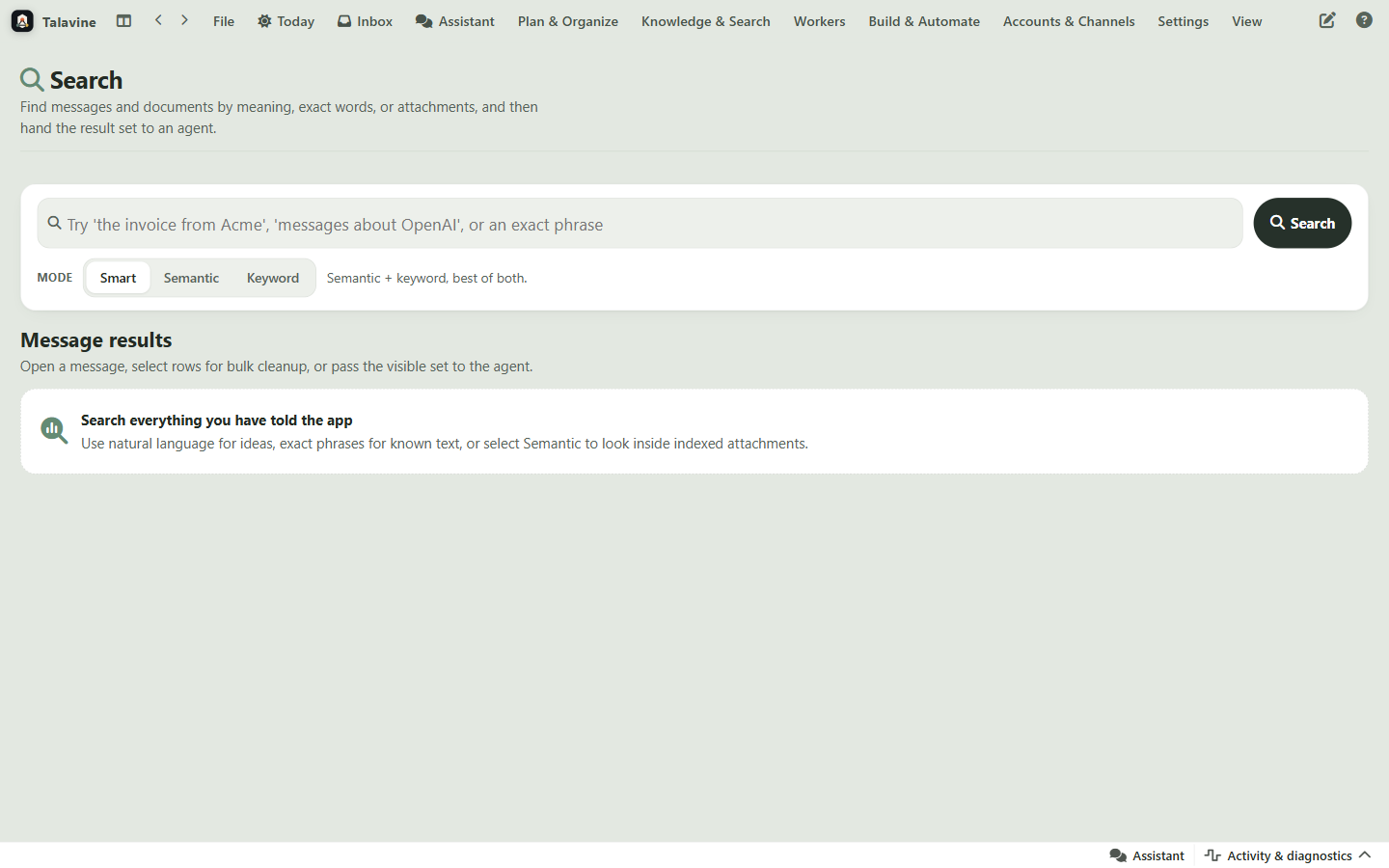Open the Today view
This screenshot has width=1389, height=868.
286,21
